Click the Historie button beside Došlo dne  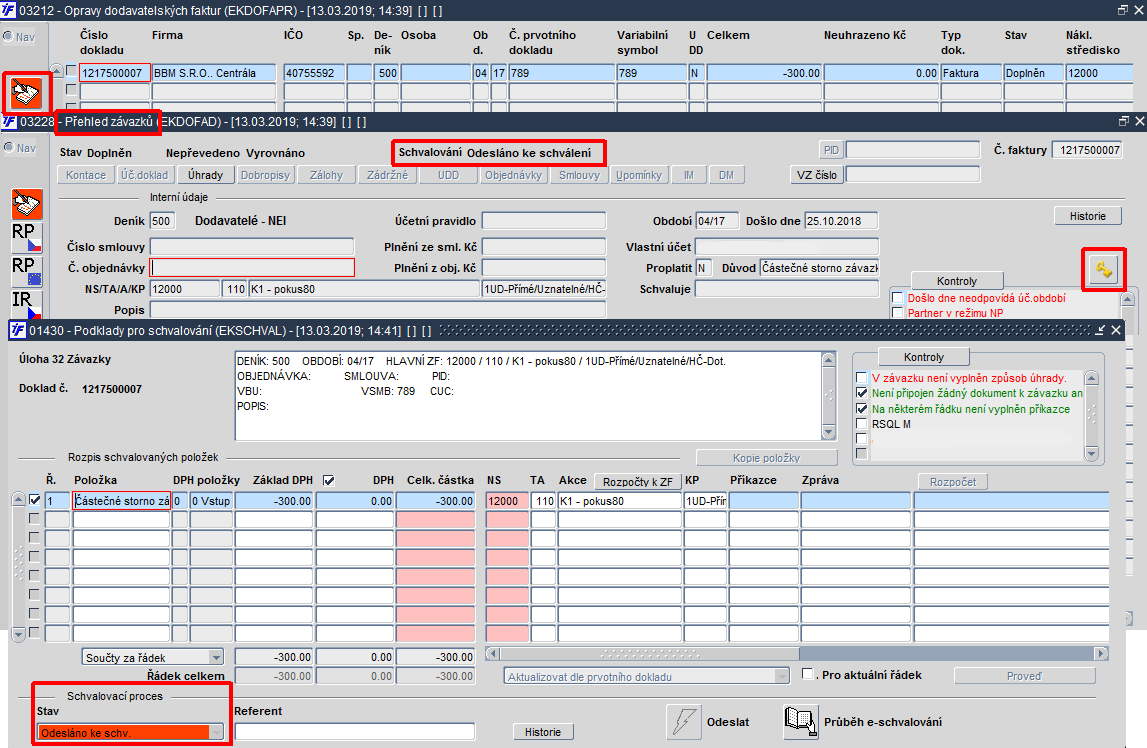tap(1088, 216)
